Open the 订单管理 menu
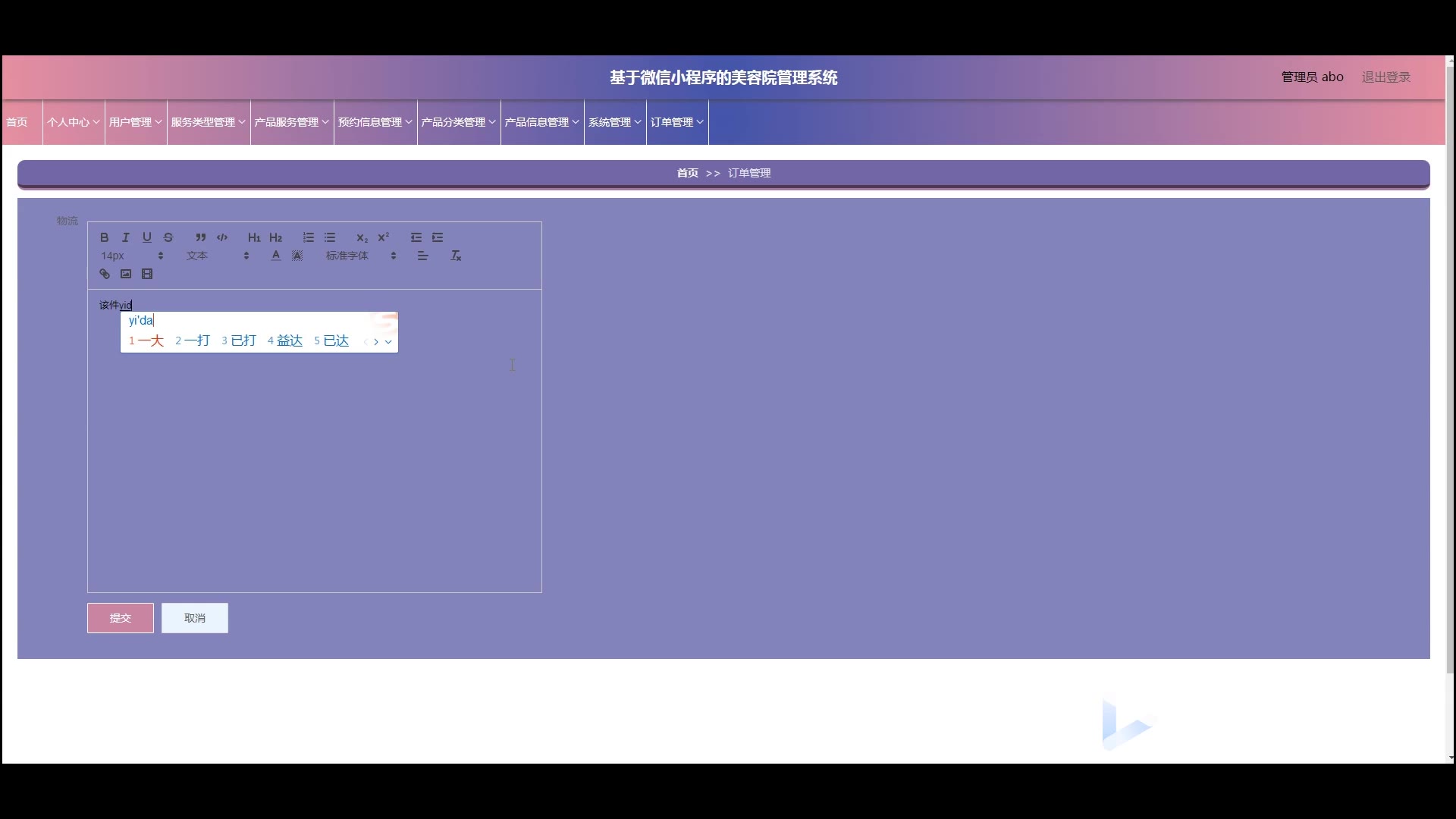This screenshot has height=819, width=1456. click(676, 122)
